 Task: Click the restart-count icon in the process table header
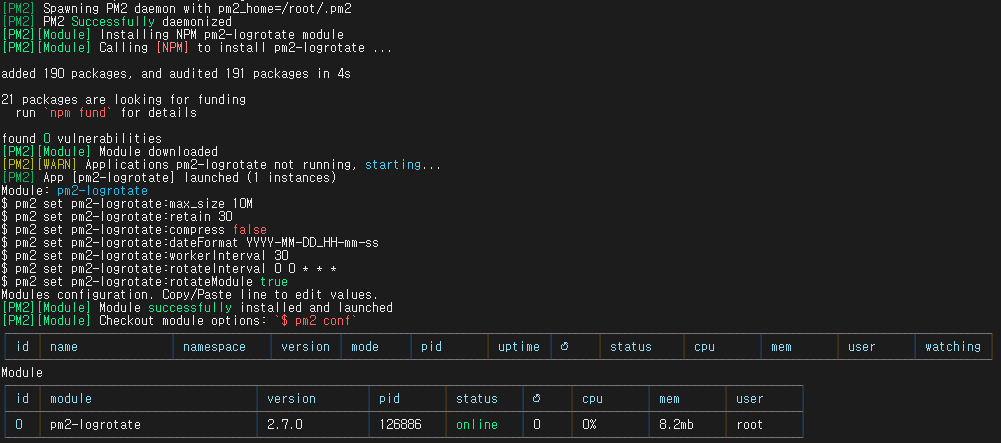tap(564, 347)
